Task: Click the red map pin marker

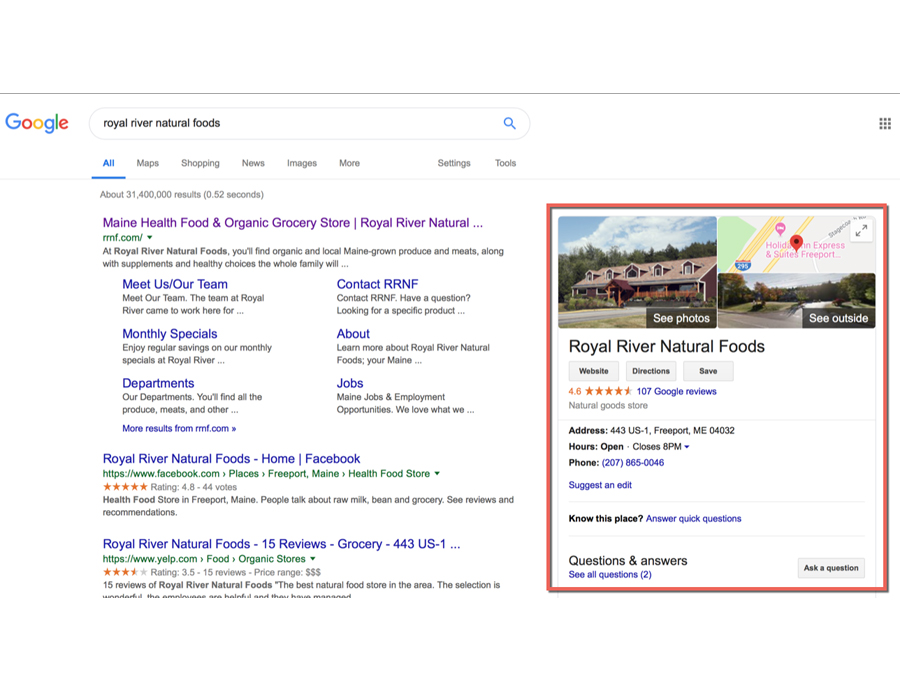Action: pyautogui.click(x=796, y=242)
